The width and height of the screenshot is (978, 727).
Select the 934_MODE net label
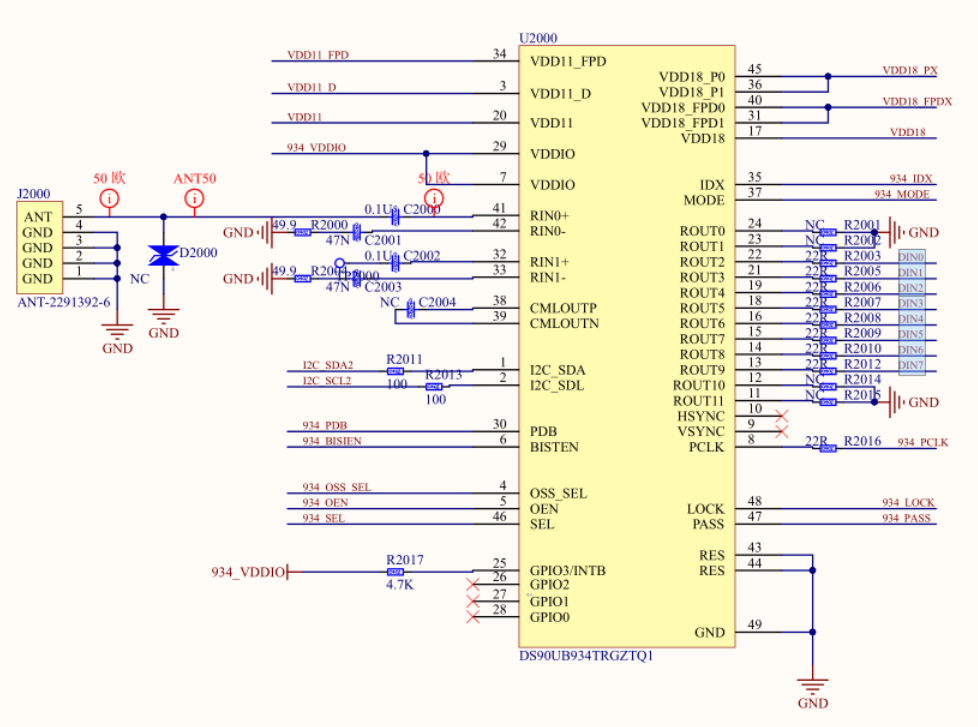pos(902,195)
